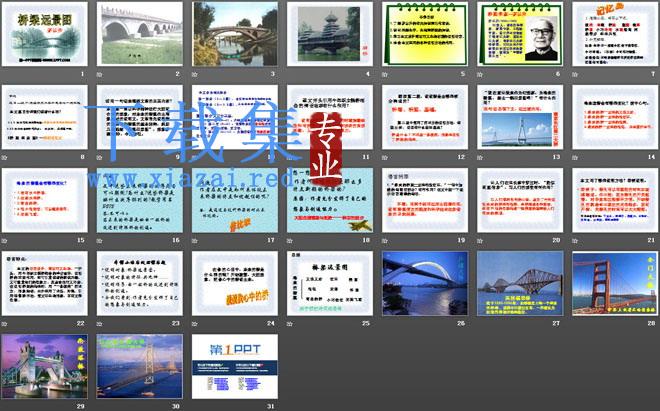This screenshot has height=411, width=660.
Task: Select slide 2 with multi-arch stone bridge photo
Action: [140, 34]
